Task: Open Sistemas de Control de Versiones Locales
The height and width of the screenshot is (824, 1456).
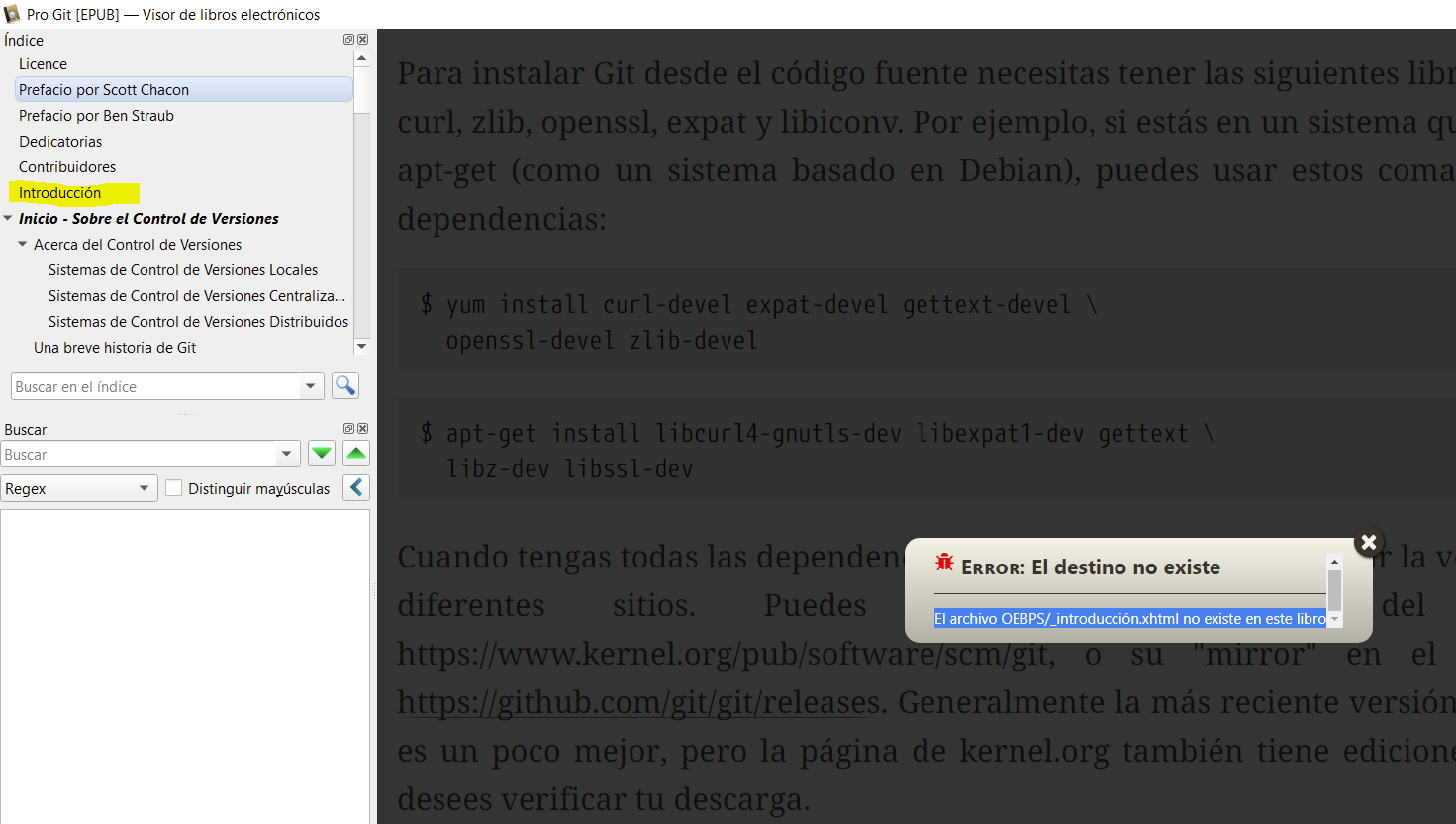Action: click(x=183, y=270)
